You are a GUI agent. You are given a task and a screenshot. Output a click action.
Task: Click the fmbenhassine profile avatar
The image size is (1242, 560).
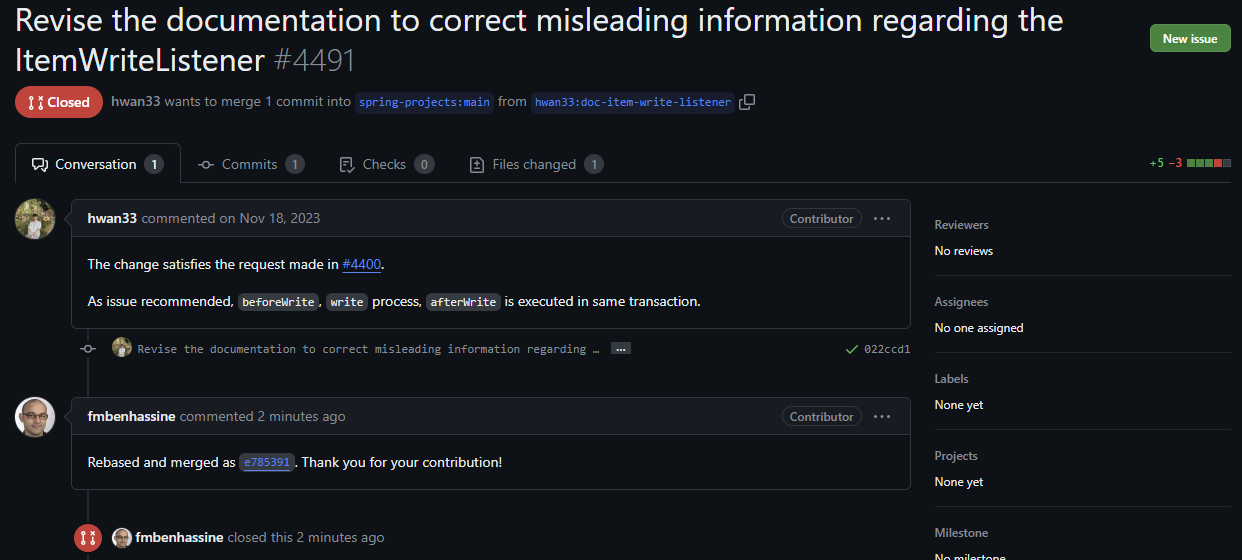(35, 417)
